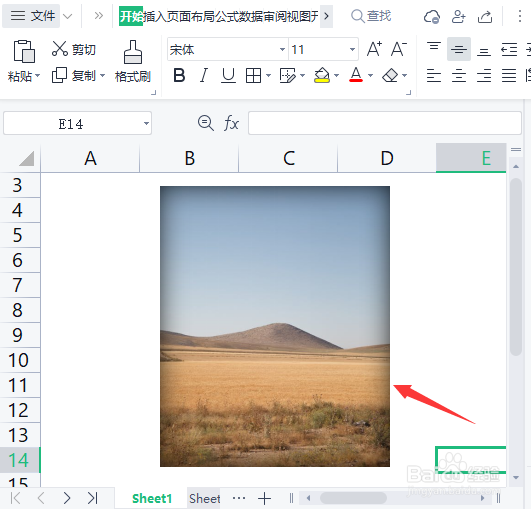Click the E14 name box

(x=71, y=124)
